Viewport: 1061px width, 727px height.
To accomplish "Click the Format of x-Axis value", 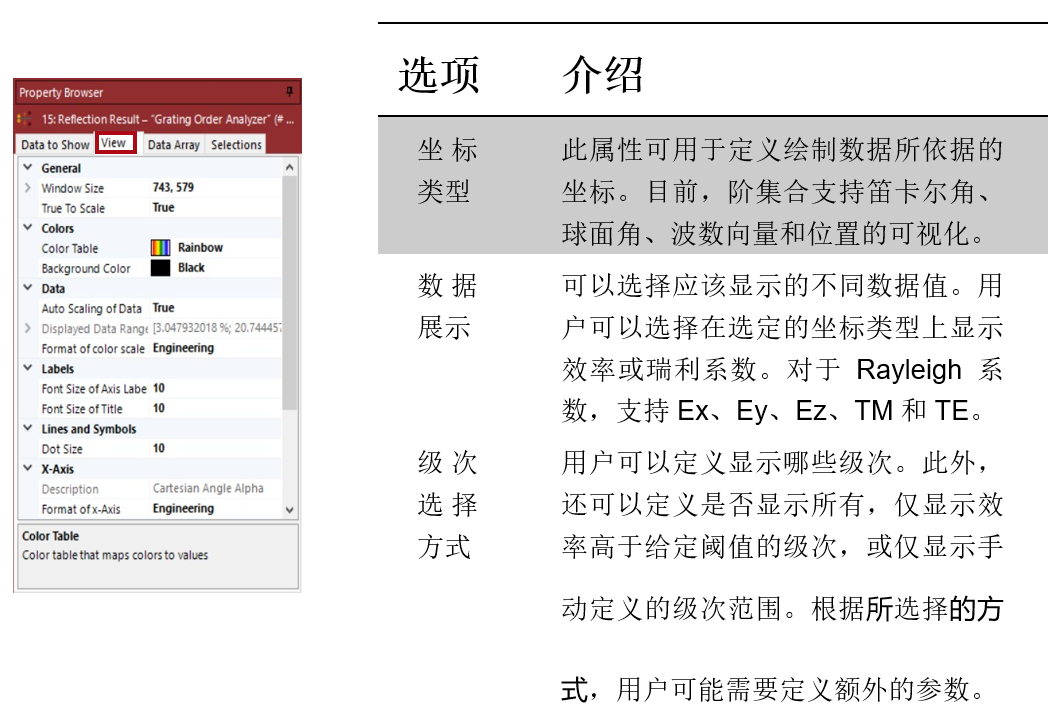I will 183,508.
